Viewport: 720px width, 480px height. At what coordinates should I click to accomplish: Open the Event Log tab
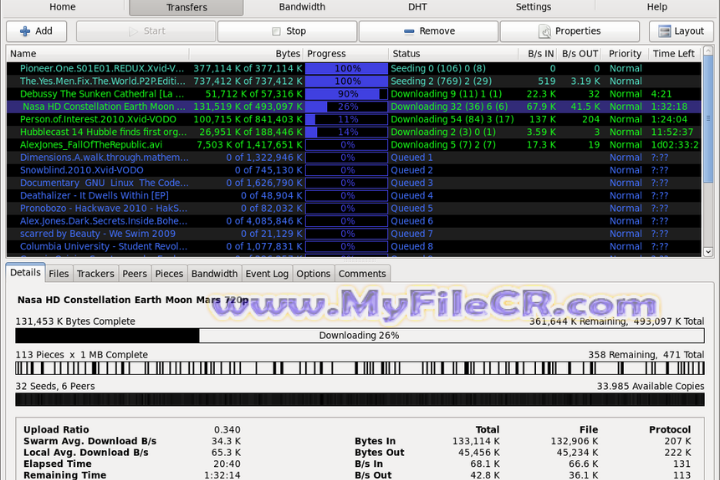[267, 274]
